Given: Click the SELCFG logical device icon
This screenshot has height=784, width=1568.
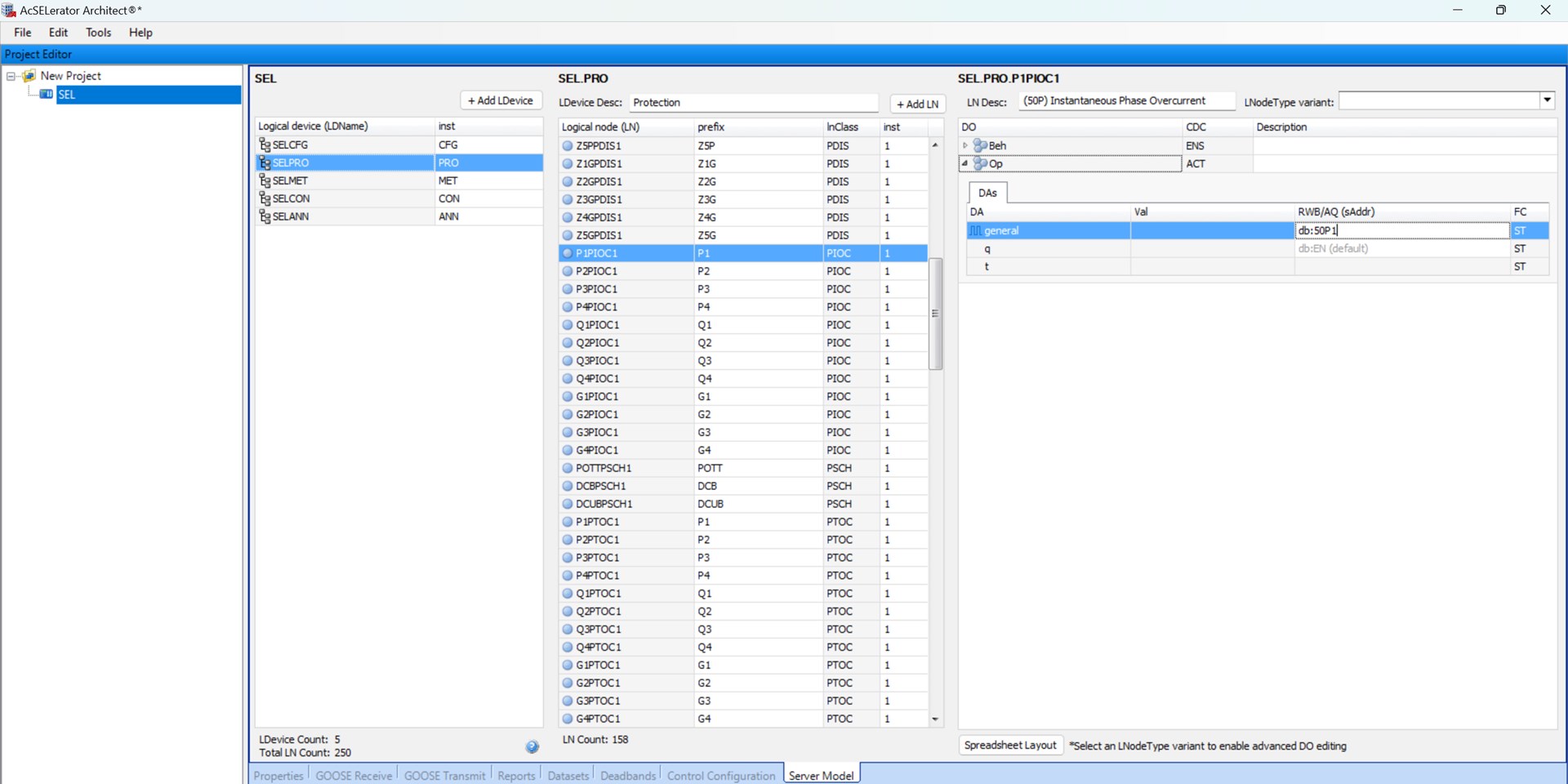Looking at the screenshot, I should pos(265,145).
